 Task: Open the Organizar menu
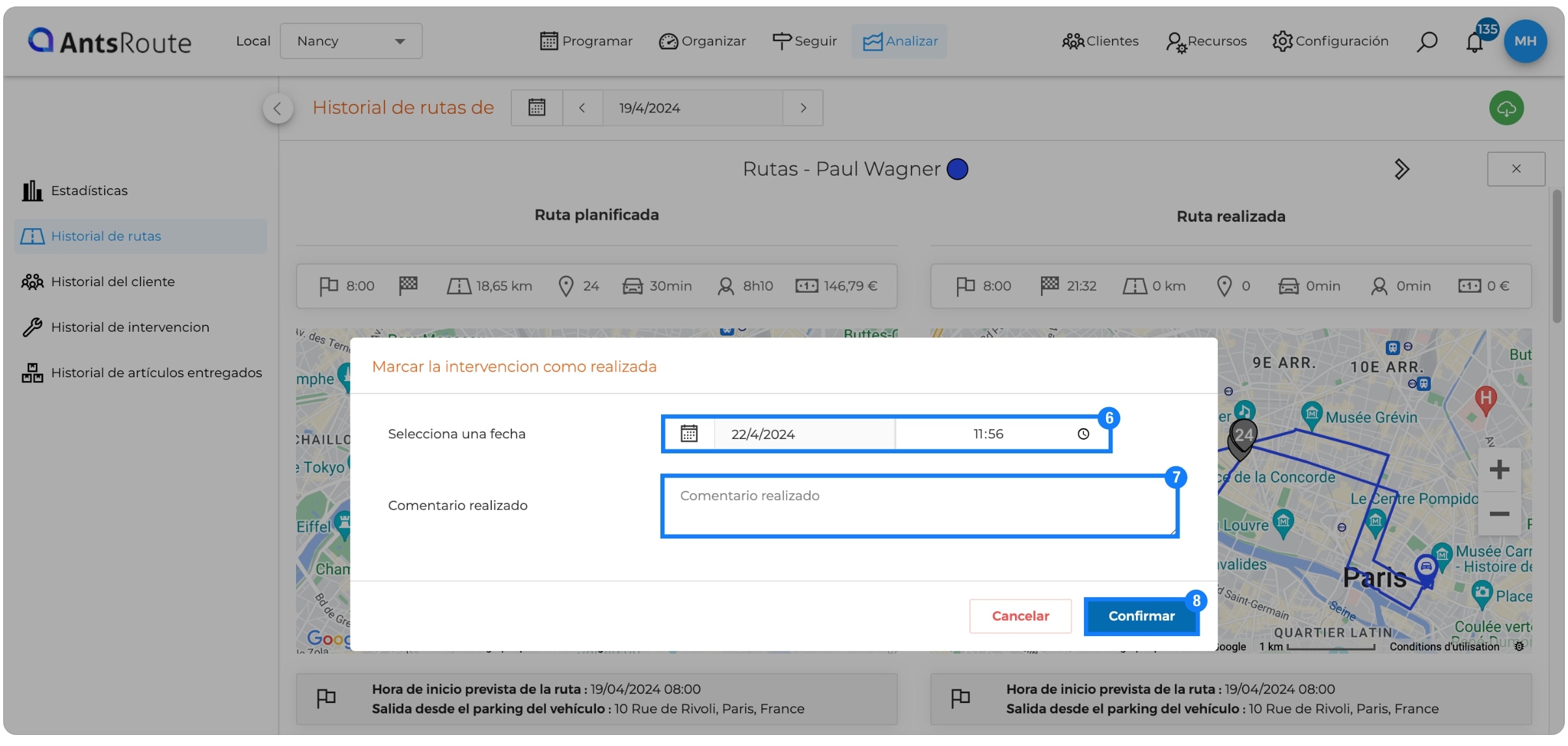702,41
